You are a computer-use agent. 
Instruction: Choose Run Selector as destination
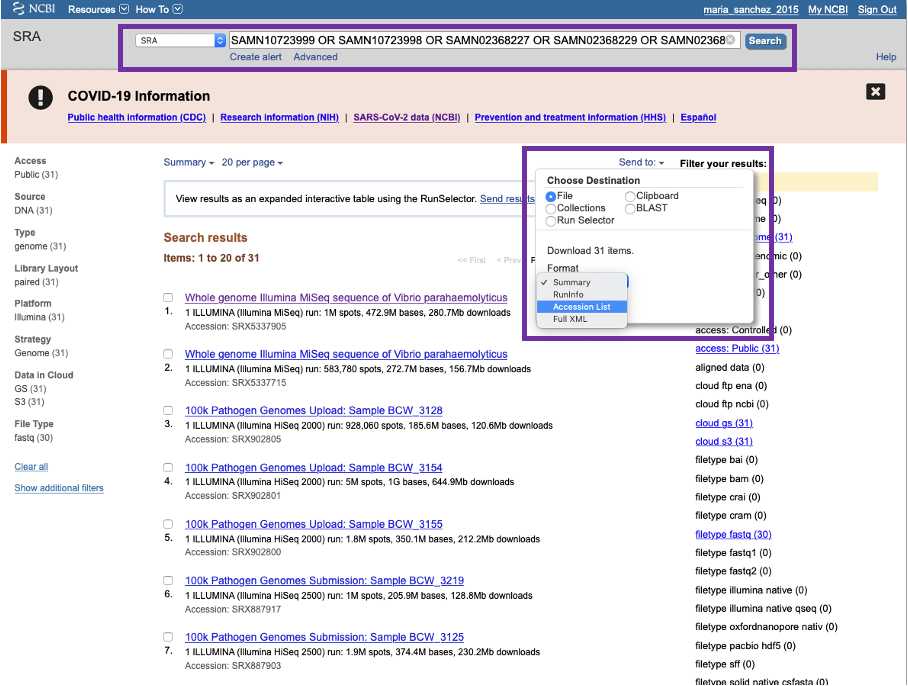[551, 221]
